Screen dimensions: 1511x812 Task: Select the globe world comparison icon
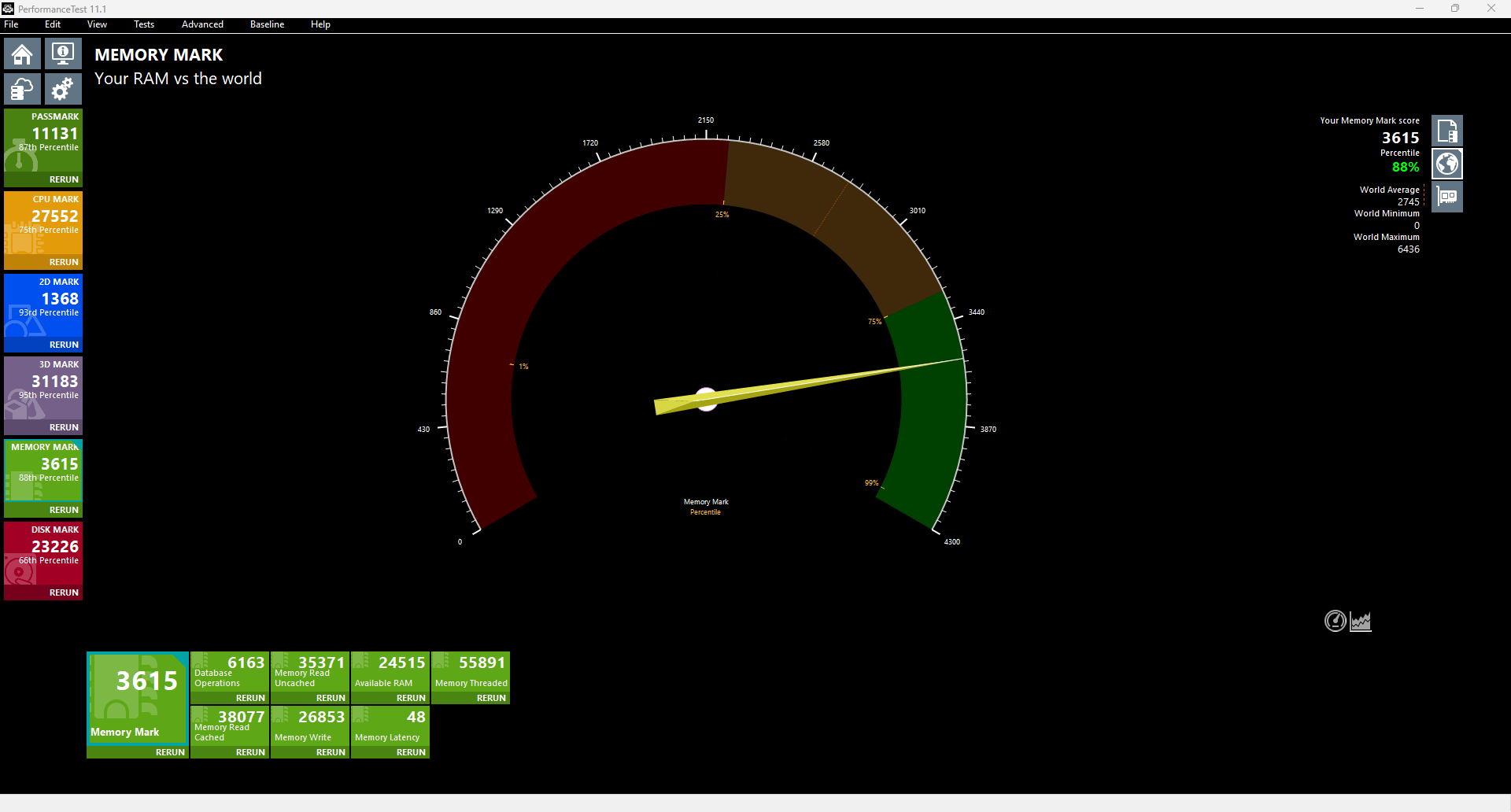click(x=1446, y=164)
